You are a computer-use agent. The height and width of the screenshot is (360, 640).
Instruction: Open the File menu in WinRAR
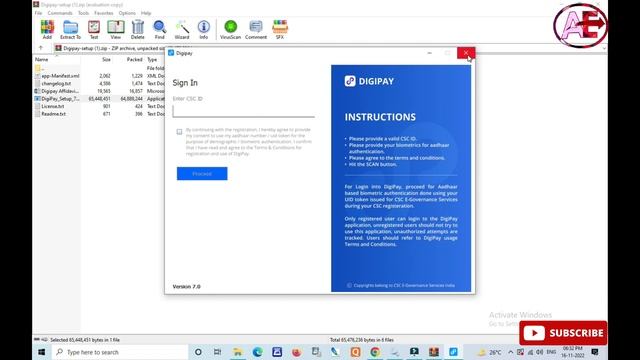click(38, 13)
